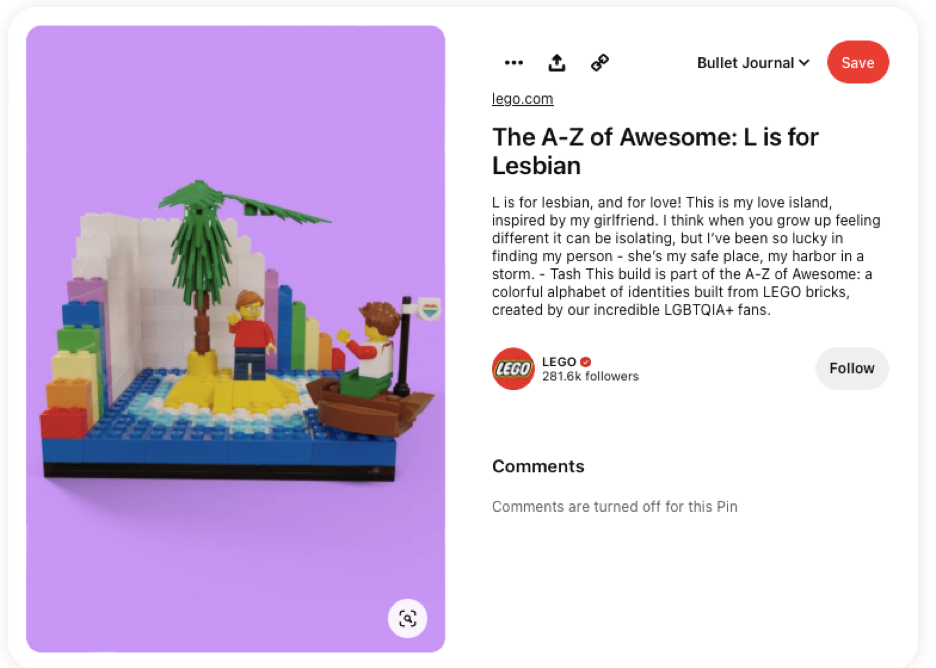The image size is (936, 668).
Task: Follow the LEGO account
Action: click(852, 368)
